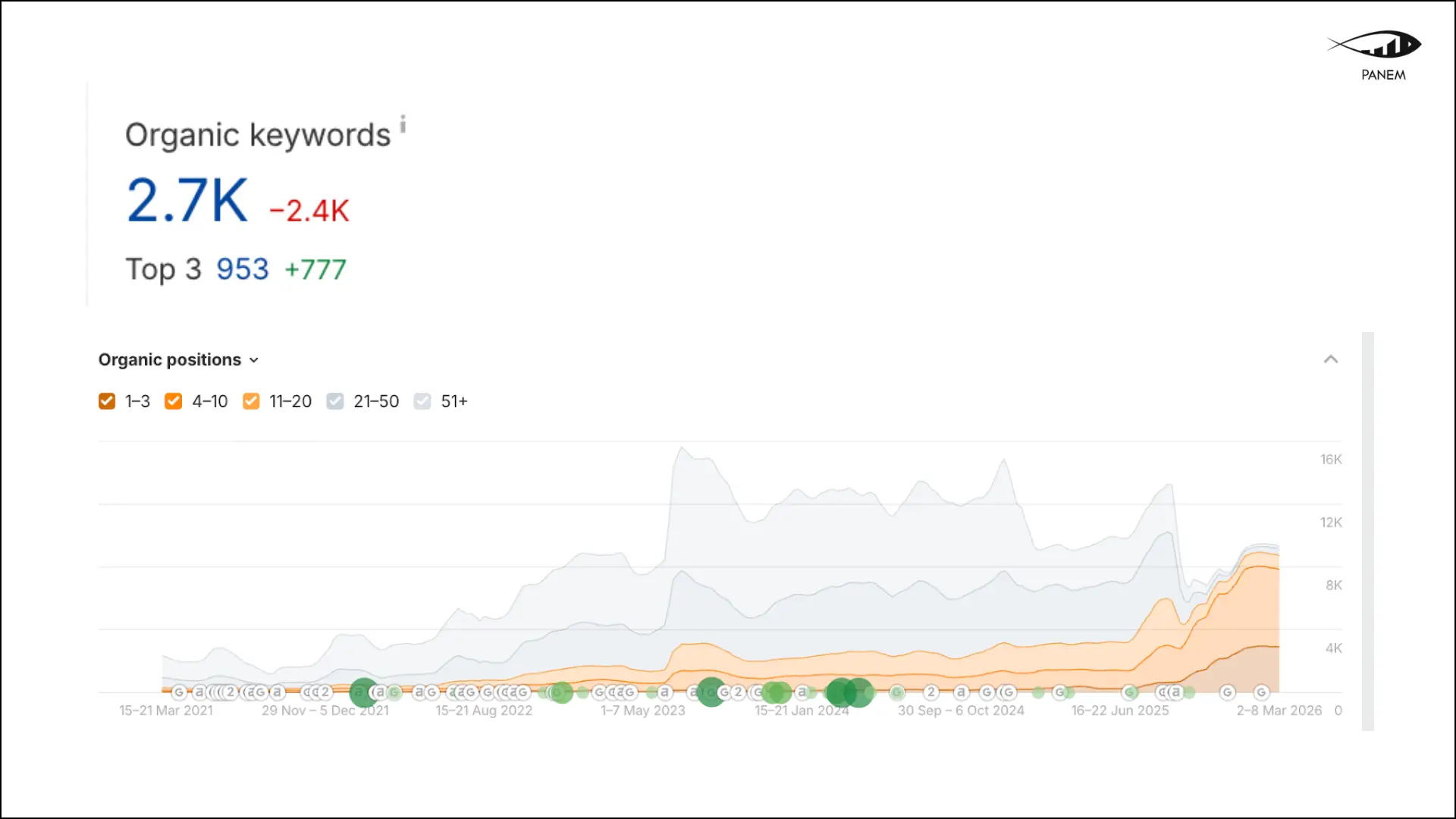Image resolution: width=1456 pixels, height=819 pixels.
Task: Click the vertical scrollbar right of the chart
Action: [x=1368, y=531]
